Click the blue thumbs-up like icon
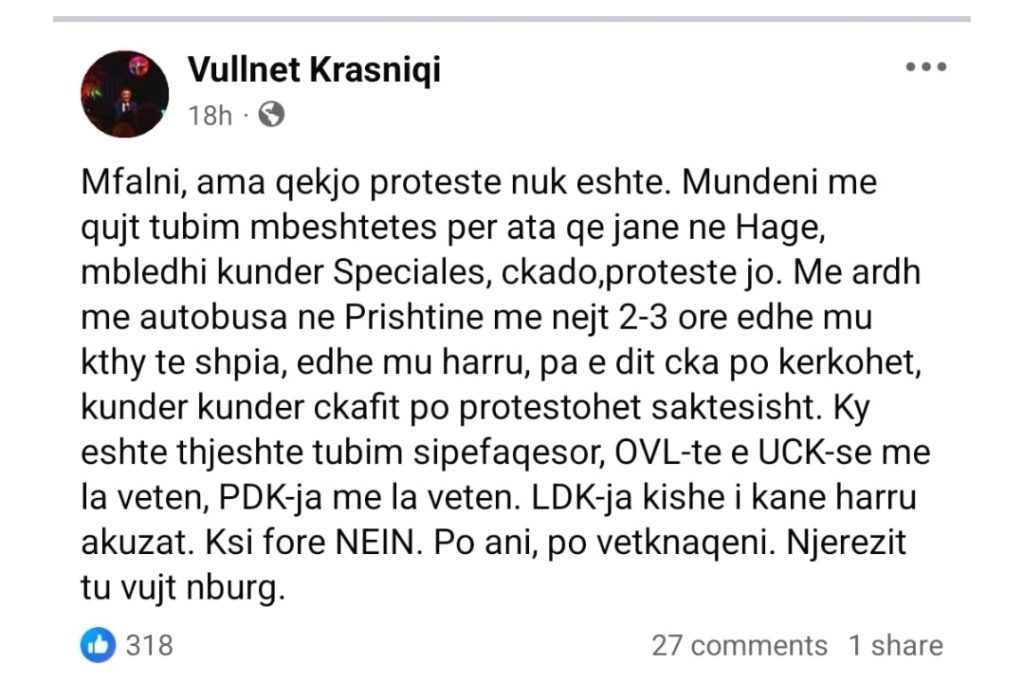Viewport: 1024px width, 683px height. pyautogui.click(x=98, y=645)
